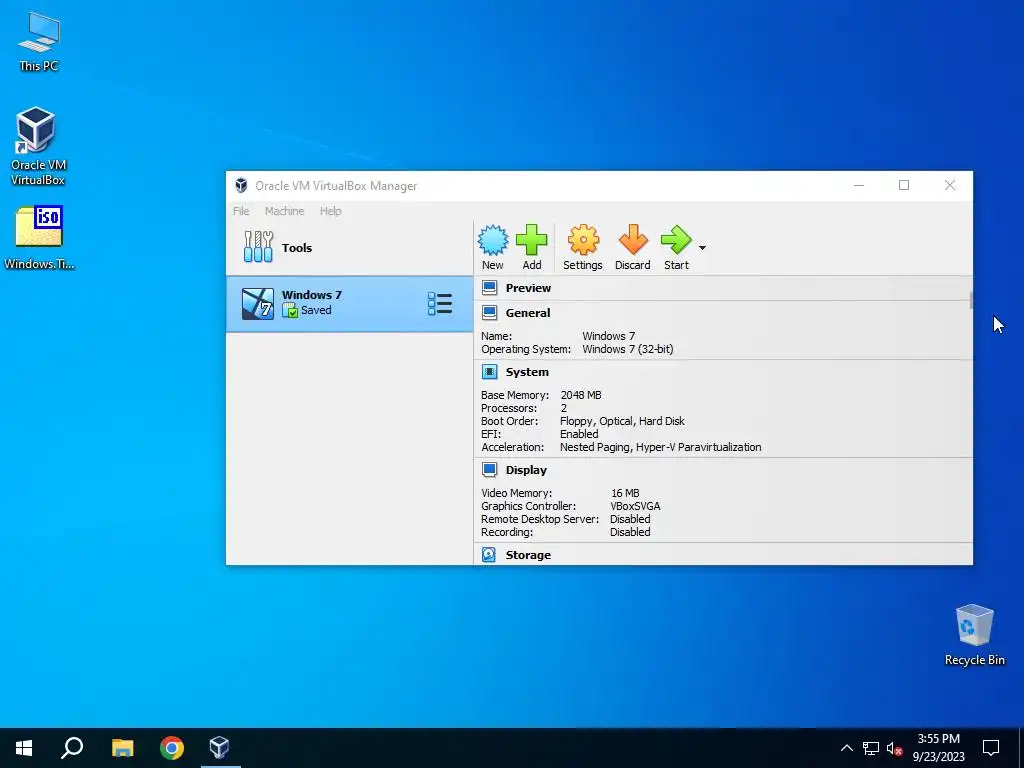
Task: Select the Recycle Bin desktop icon
Action: 974,634
